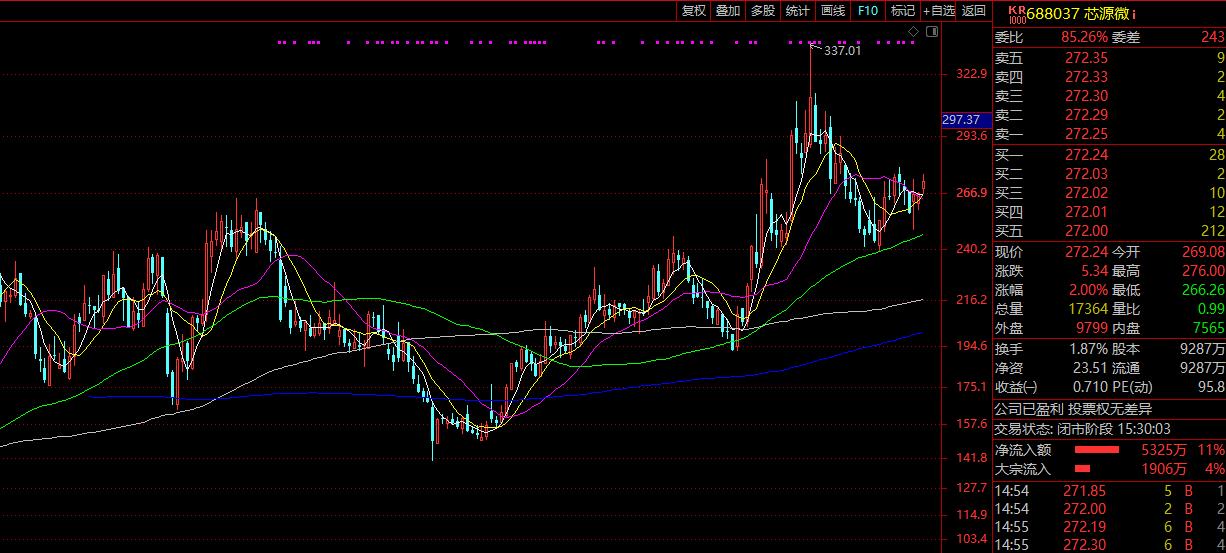Image resolution: width=1226 pixels, height=553 pixels.
Task: Click the 最低 value 266.26
Action: [1202, 290]
